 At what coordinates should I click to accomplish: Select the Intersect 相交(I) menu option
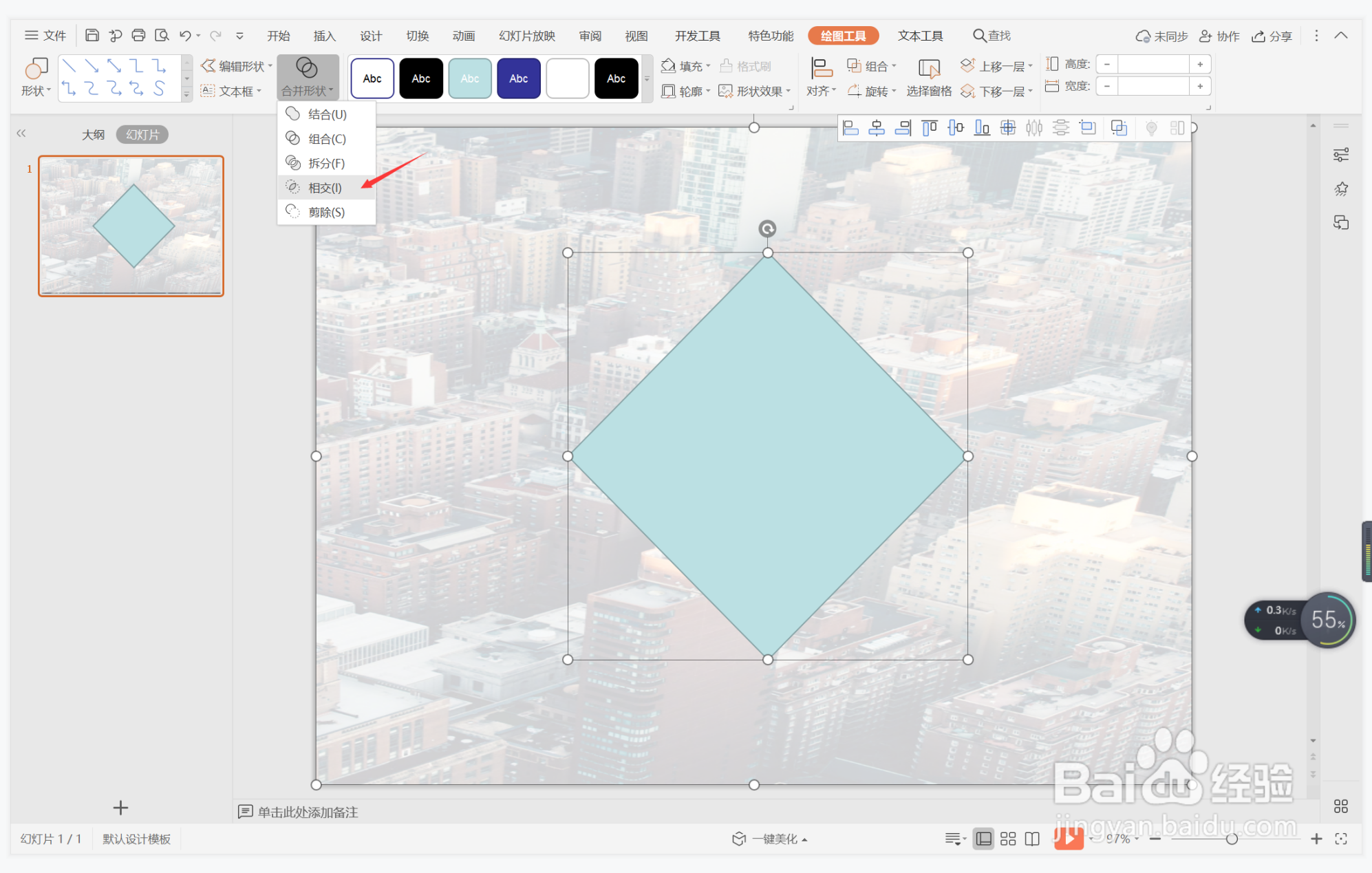click(325, 188)
